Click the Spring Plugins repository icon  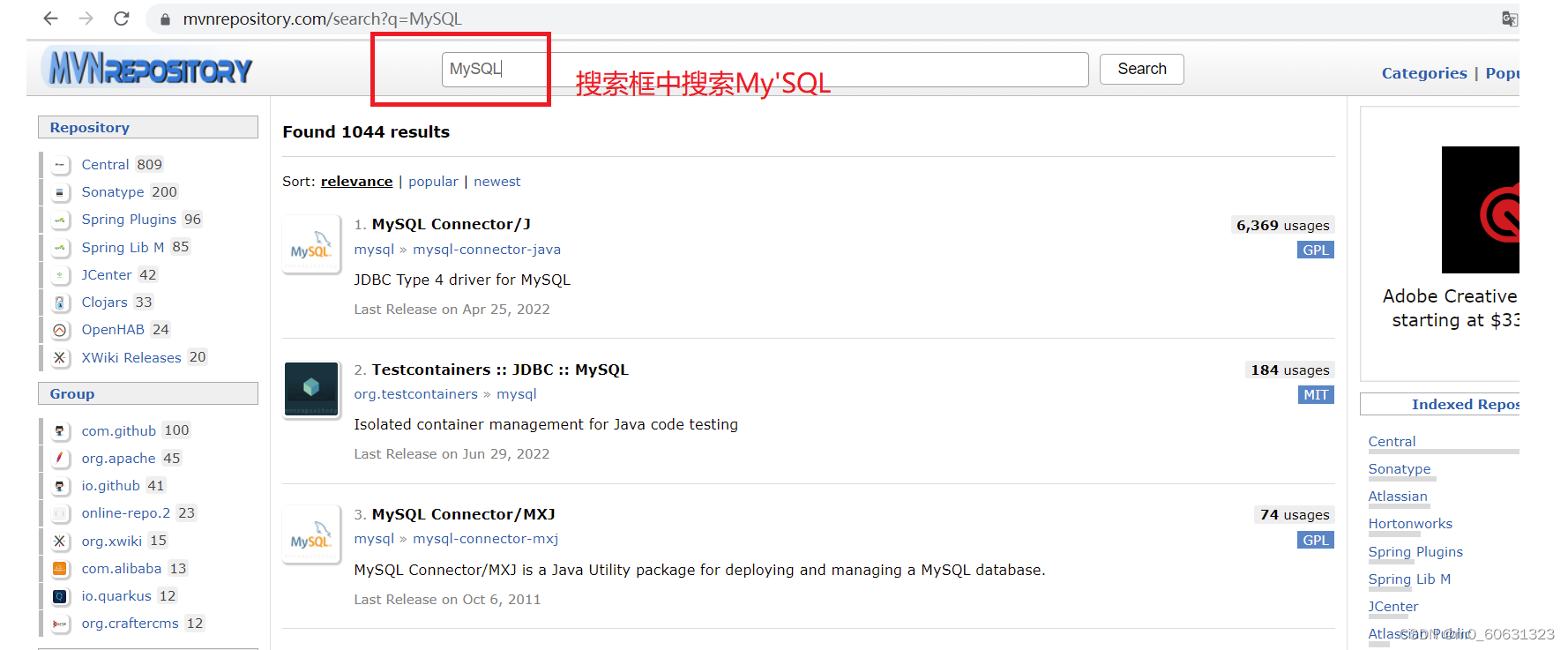tap(60, 220)
